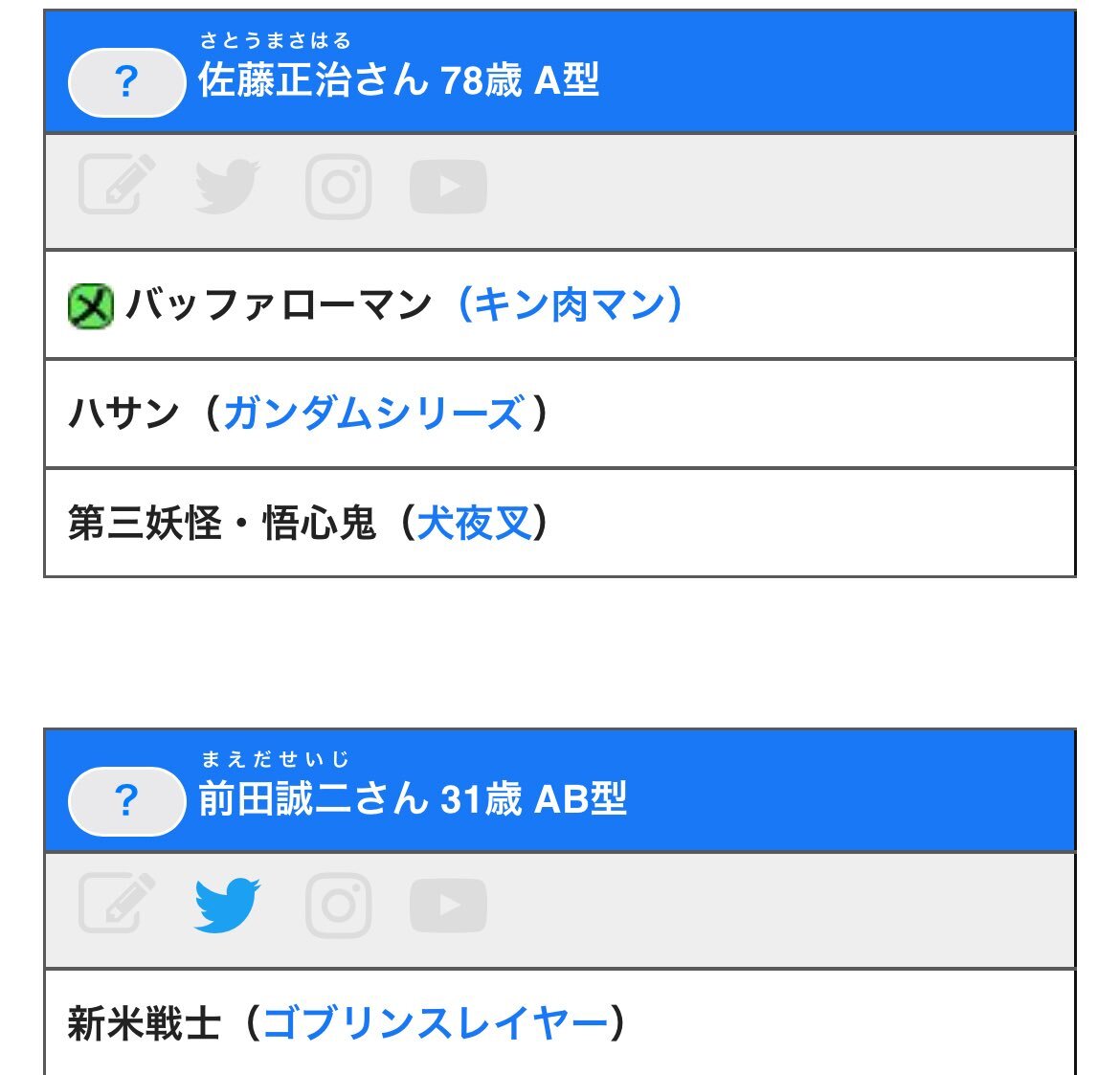Image resolution: width=1120 pixels, height=1075 pixels.
Task: Select the 新米戦士 character row text
Action: [144, 1023]
